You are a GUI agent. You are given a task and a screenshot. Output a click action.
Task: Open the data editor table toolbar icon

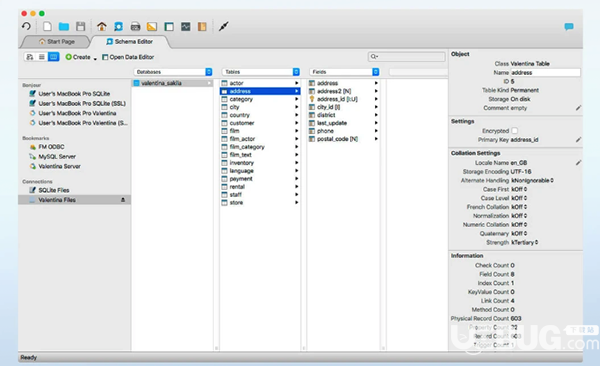tap(169, 26)
